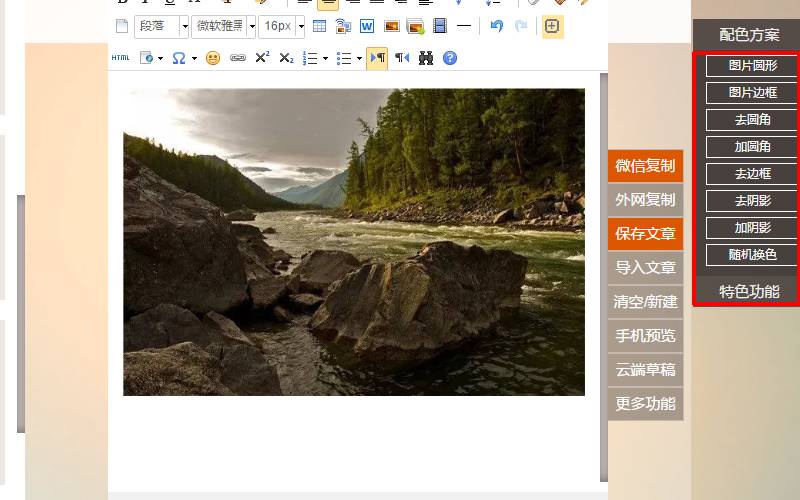Toggle the highlighted fullscreen editor button
Viewport: 800px width, 500px height.
pyautogui.click(x=552, y=27)
